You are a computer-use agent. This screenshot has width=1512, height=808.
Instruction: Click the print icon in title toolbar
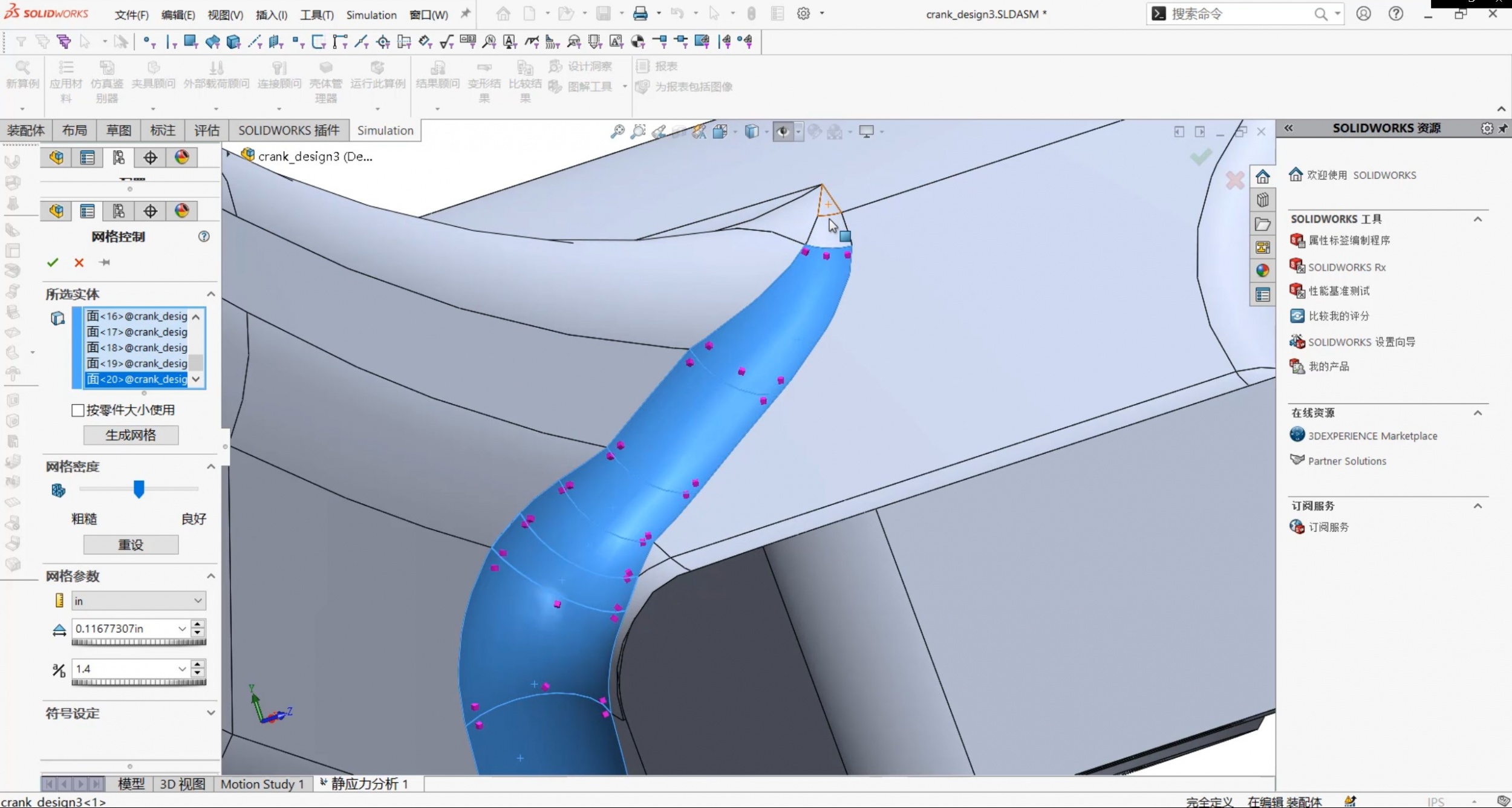point(640,13)
